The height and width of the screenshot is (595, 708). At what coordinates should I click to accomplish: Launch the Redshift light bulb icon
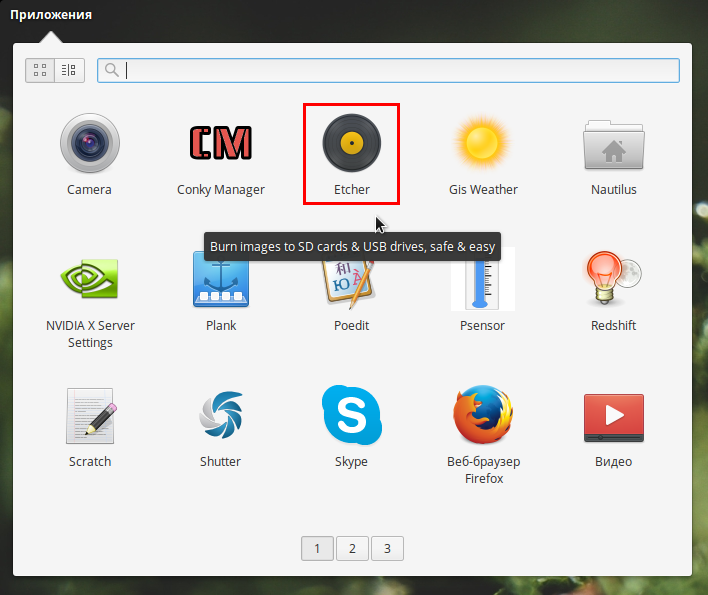(613, 278)
